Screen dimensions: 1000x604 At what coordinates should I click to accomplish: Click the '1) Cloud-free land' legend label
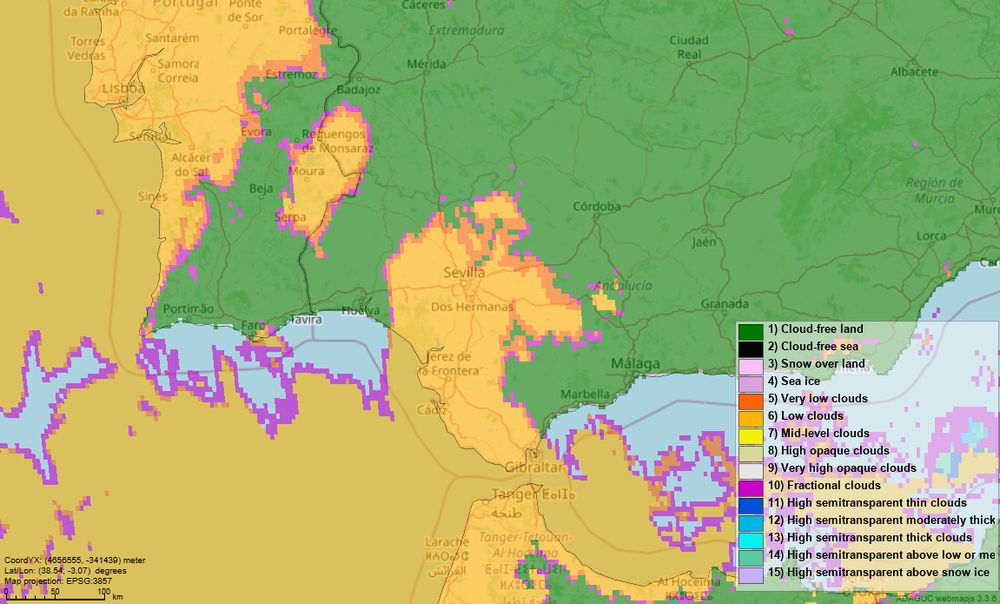pos(815,329)
